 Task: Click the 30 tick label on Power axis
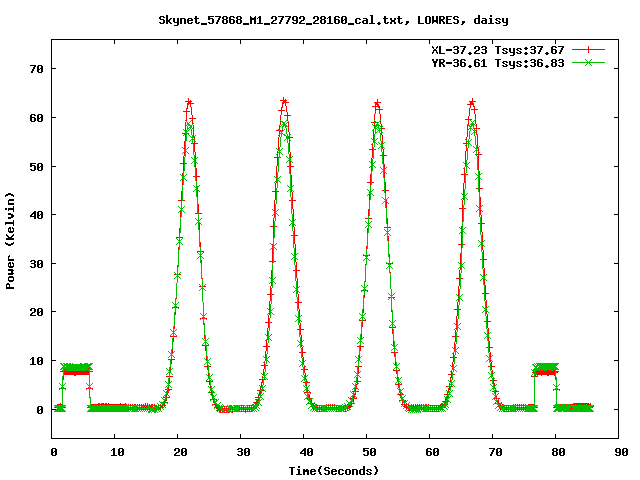tap(36, 264)
